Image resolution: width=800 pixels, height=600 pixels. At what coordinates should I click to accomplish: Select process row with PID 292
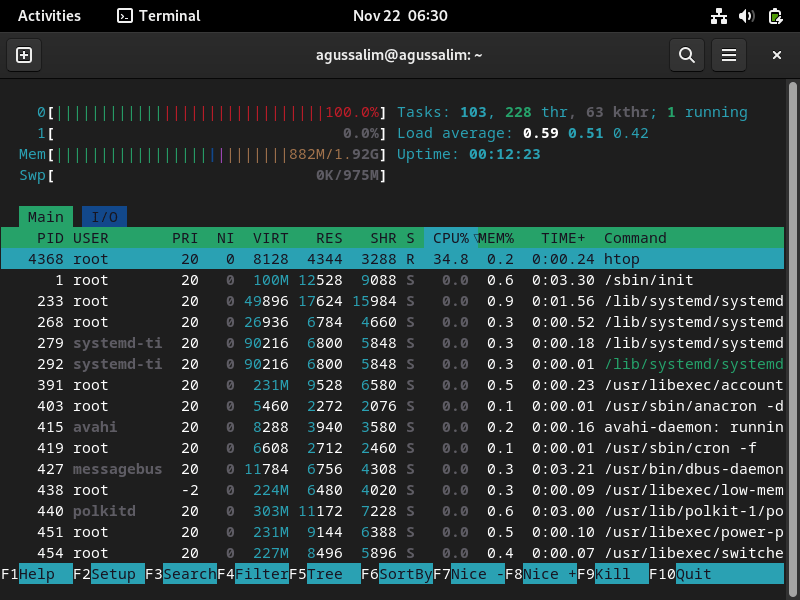[392, 364]
